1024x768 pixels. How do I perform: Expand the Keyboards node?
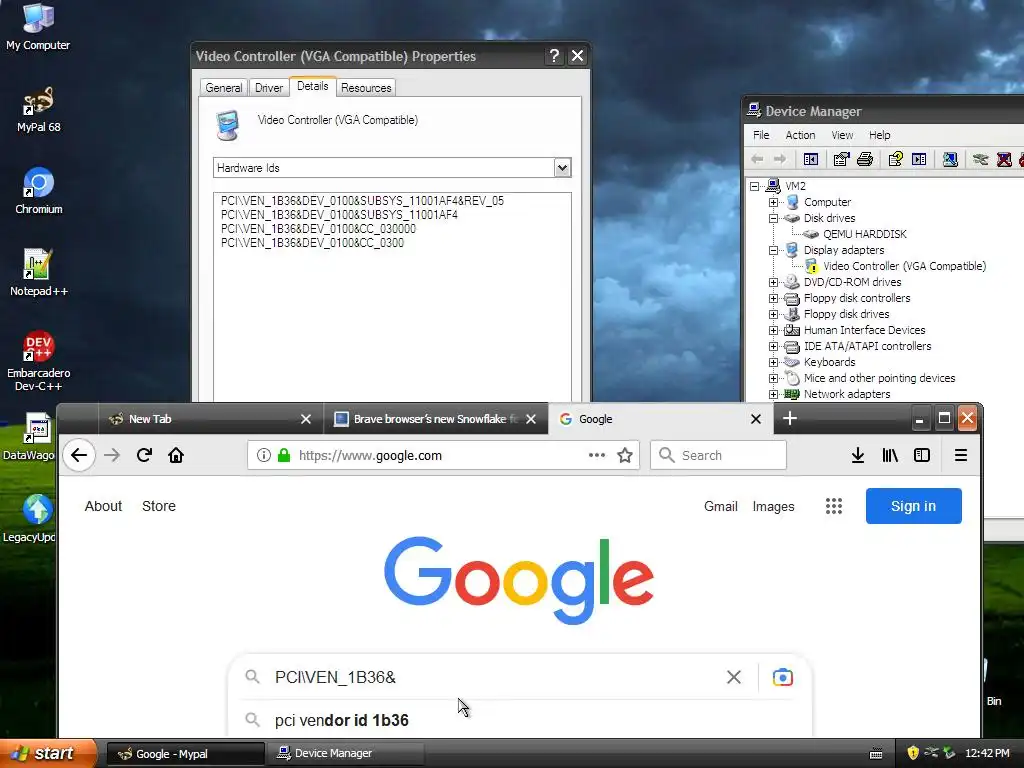click(773, 362)
